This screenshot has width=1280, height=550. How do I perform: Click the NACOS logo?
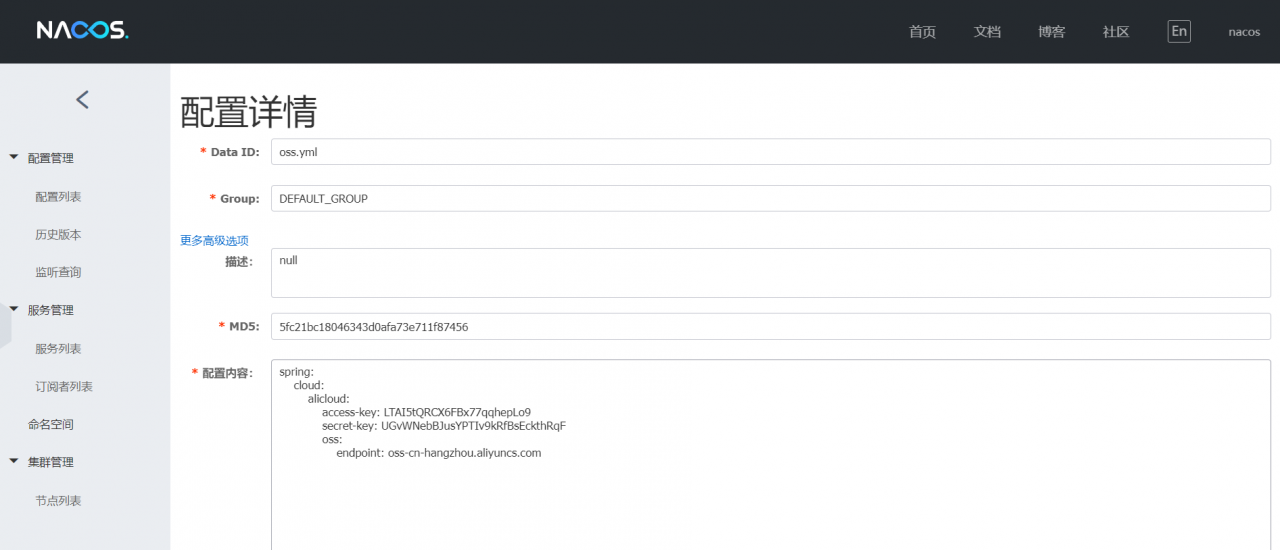(82, 31)
